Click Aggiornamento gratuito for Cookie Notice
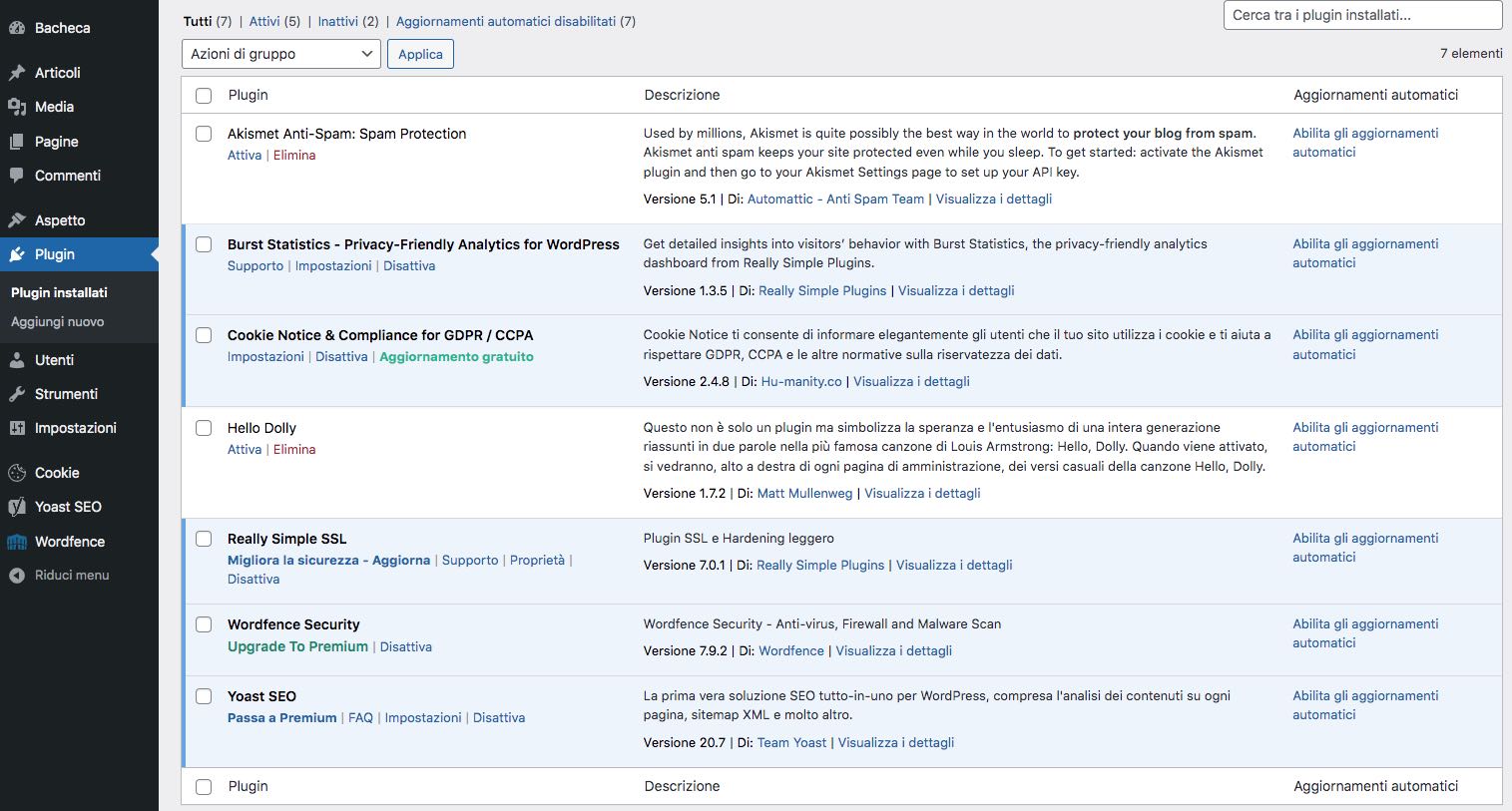Image resolution: width=1512 pixels, height=811 pixels. point(456,357)
